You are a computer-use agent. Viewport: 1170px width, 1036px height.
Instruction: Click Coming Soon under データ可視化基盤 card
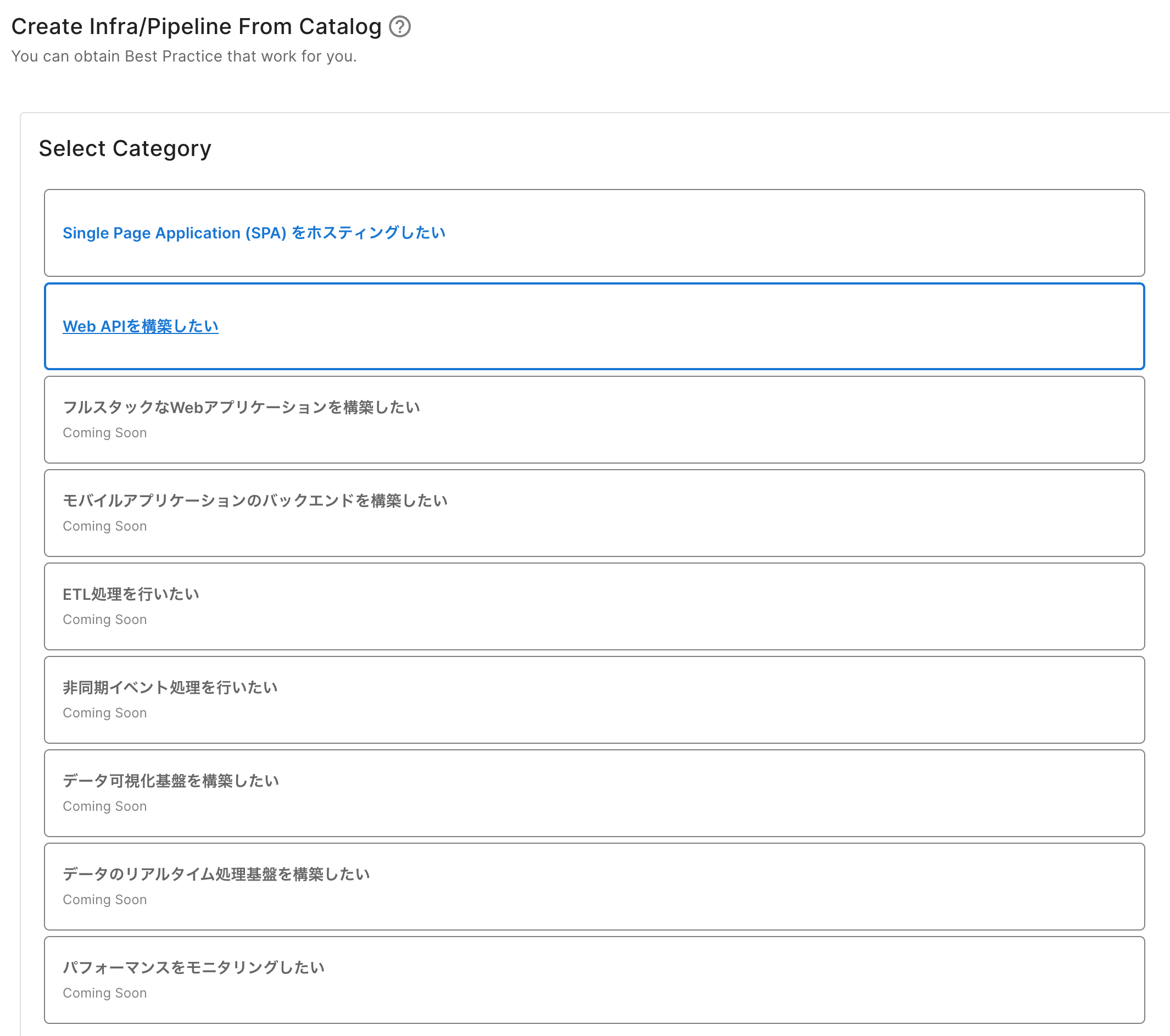coord(105,806)
